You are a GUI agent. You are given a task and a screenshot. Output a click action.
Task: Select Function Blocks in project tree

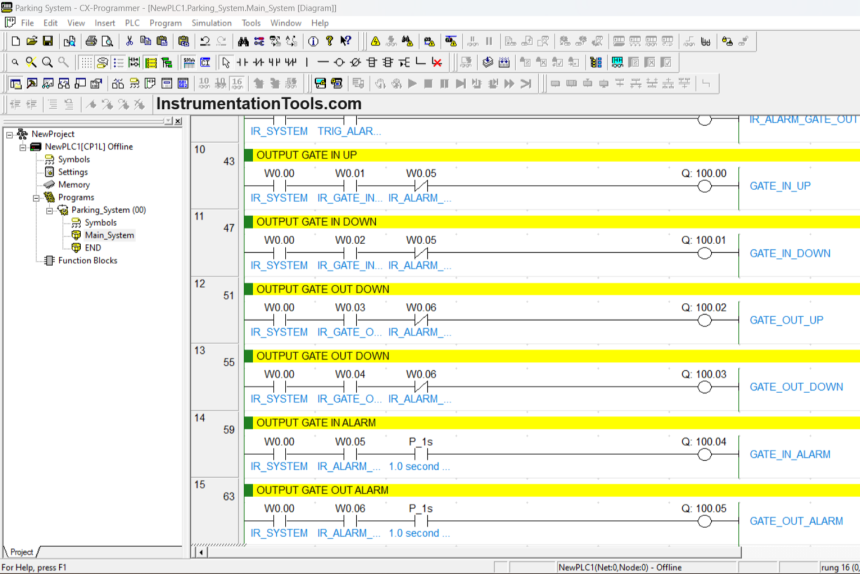pyautogui.click(x=87, y=260)
